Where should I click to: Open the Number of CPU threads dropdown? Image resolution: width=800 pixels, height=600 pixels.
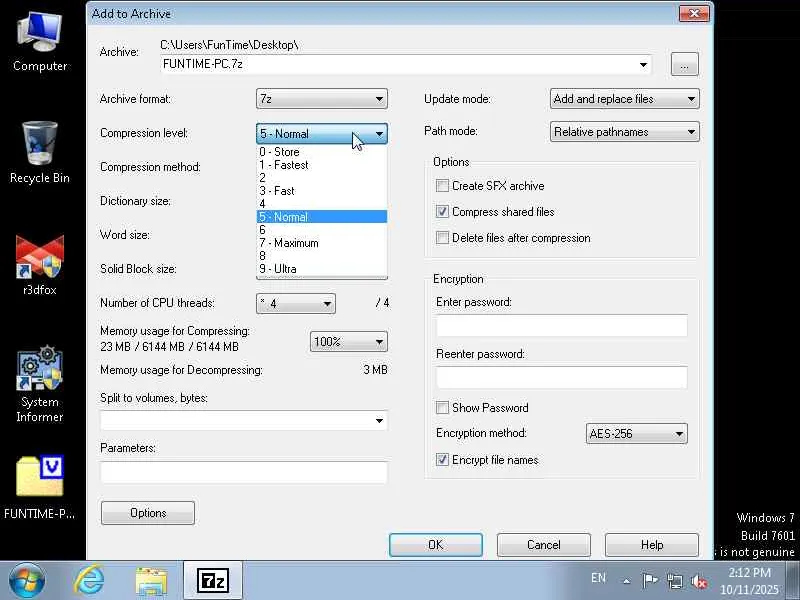coord(296,304)
